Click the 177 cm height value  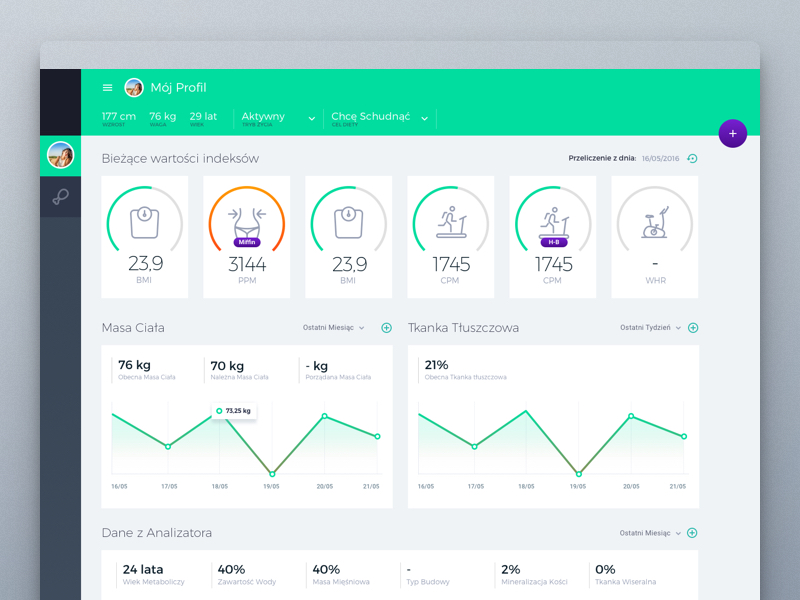pos(118,117)
